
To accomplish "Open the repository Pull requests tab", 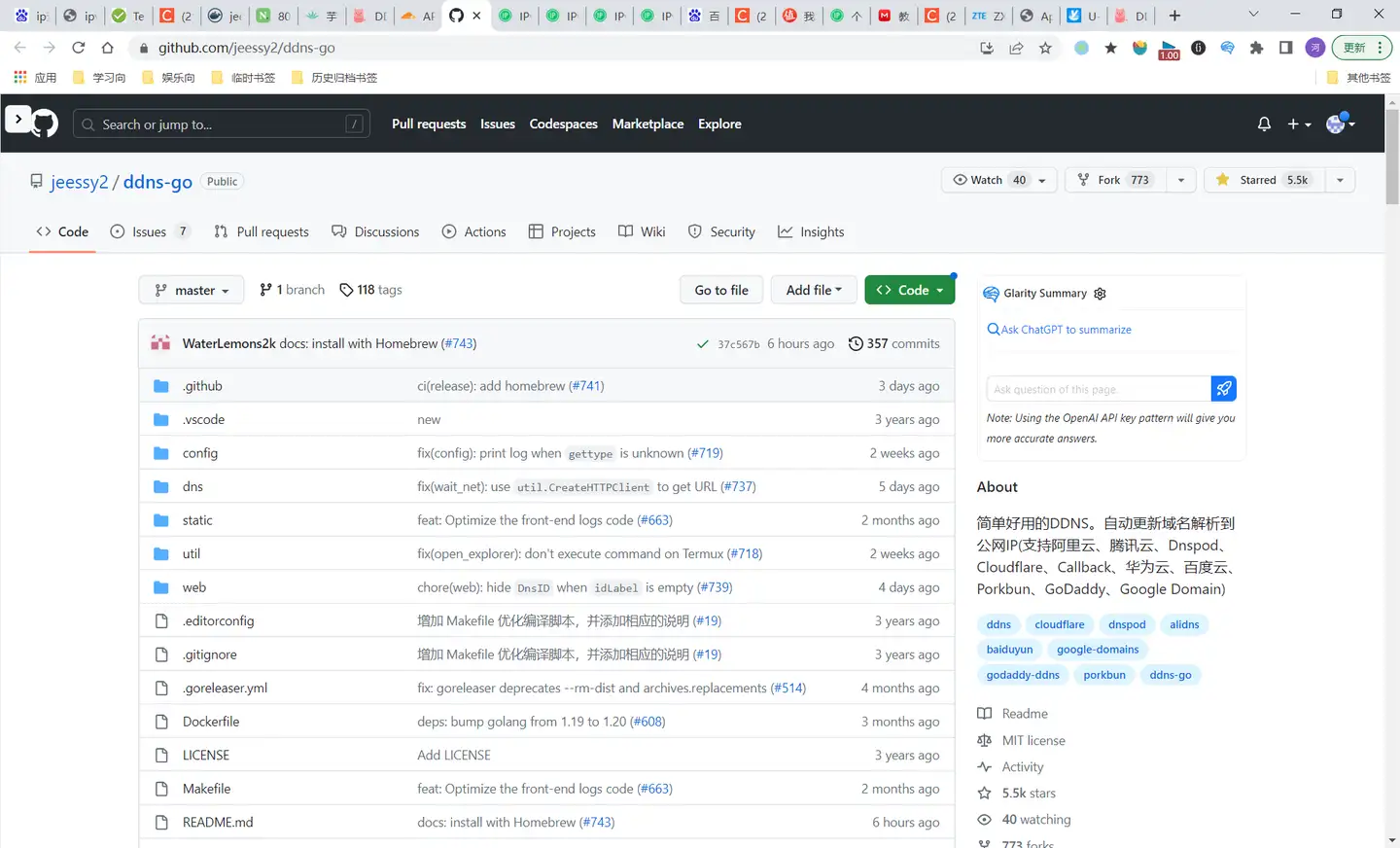I will (262, 231).
